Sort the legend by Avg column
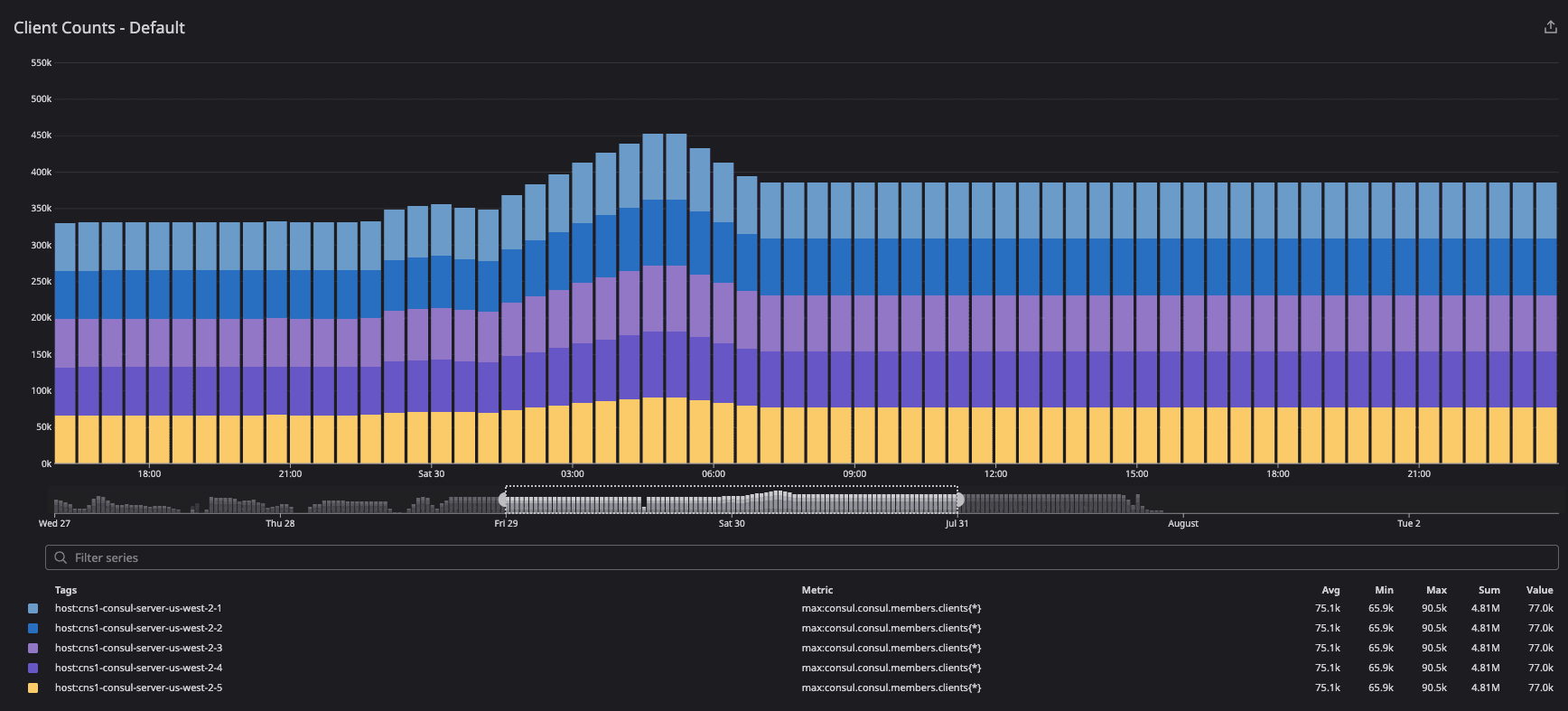The width and height of the screenshot is (1568, 711). tap(1330, 590)
